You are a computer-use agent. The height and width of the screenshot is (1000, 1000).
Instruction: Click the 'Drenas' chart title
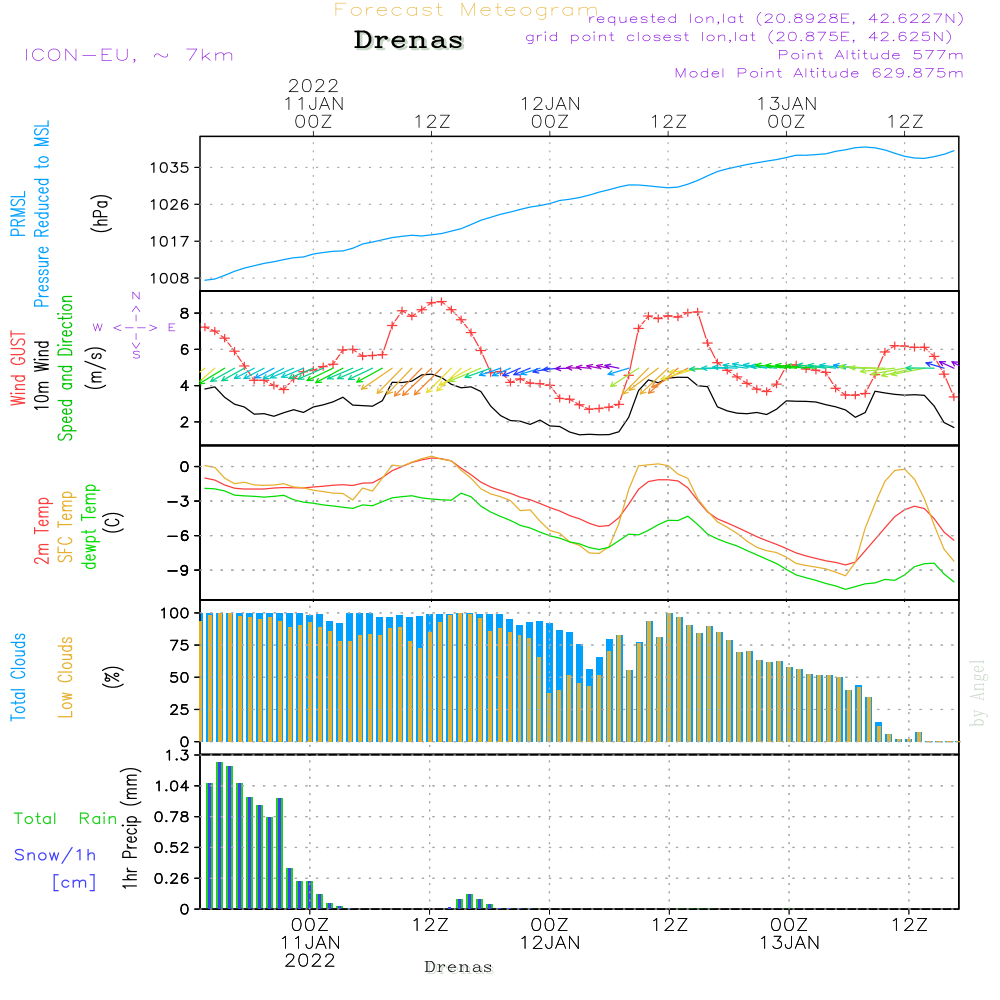tap(409, 40)
